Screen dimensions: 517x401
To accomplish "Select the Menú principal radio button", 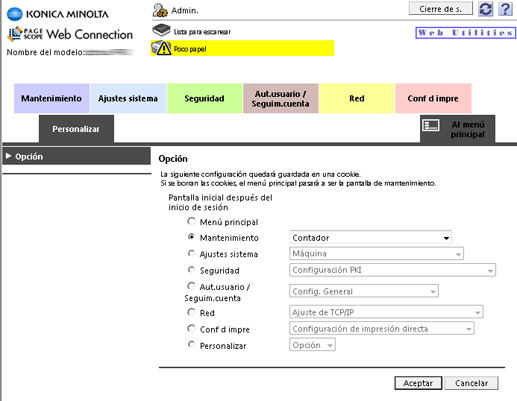I will 191,221.
